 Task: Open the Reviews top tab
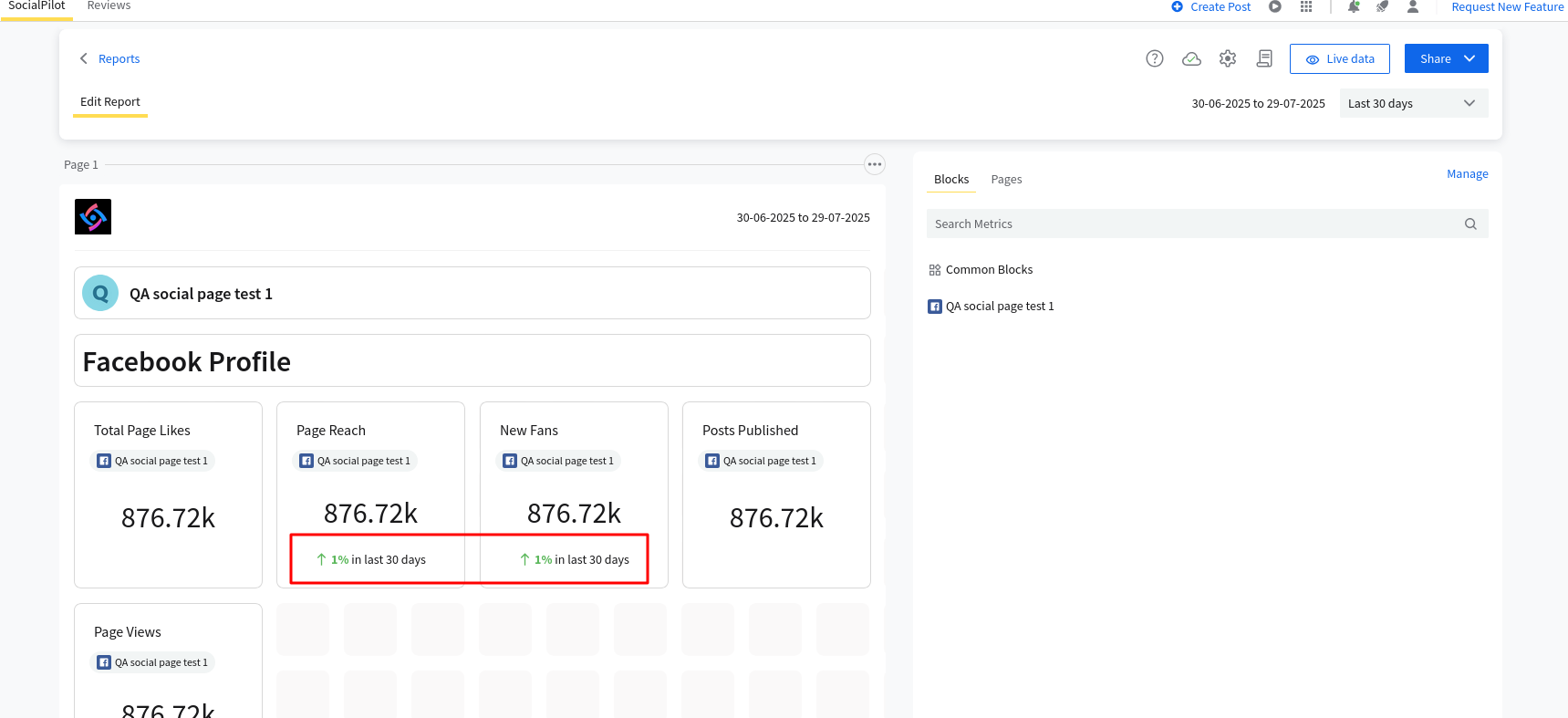pos(109,6)
